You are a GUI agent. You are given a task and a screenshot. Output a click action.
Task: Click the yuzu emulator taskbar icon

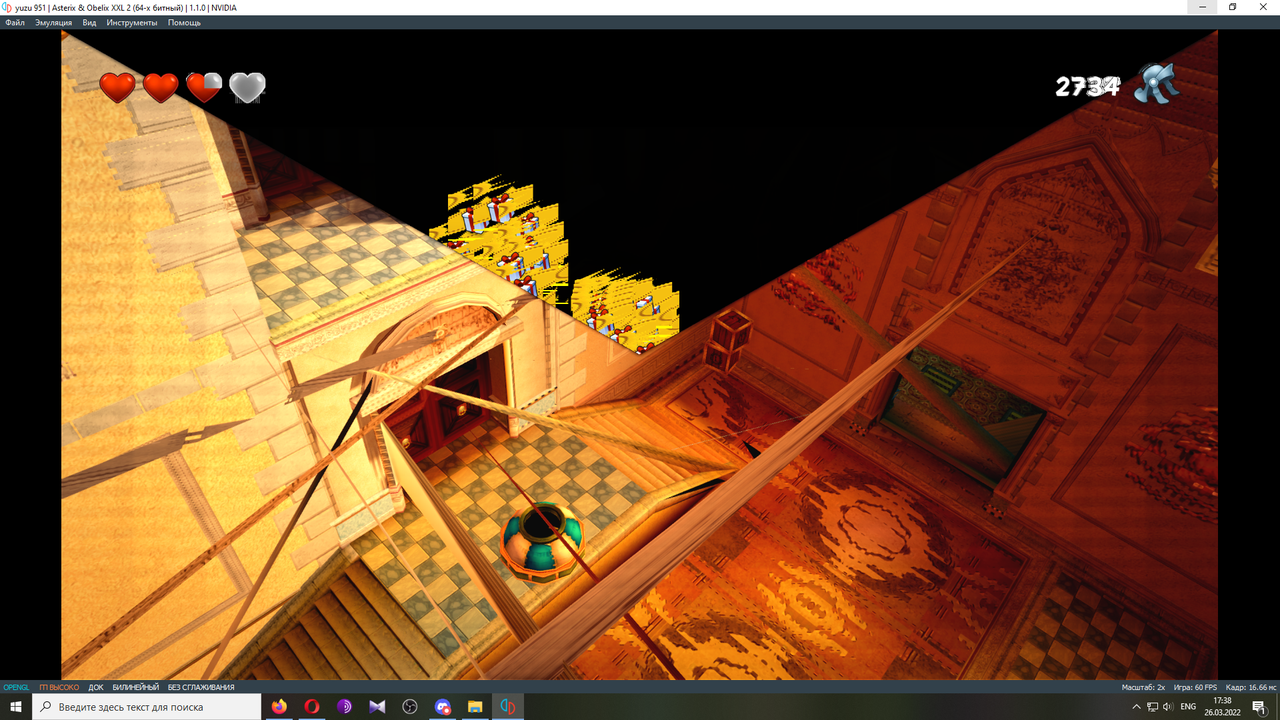[508, 707]
